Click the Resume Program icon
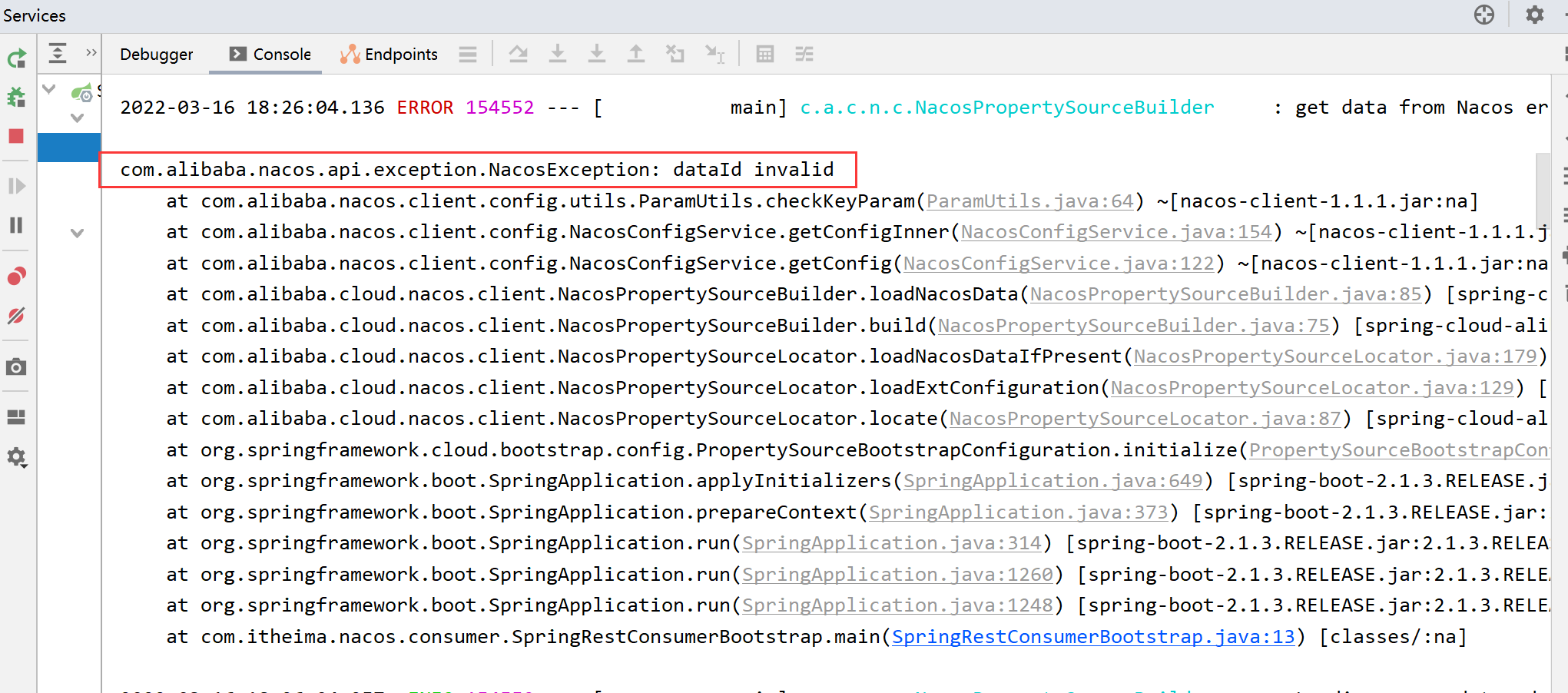 pyautogui.click(x=16, y=186)
